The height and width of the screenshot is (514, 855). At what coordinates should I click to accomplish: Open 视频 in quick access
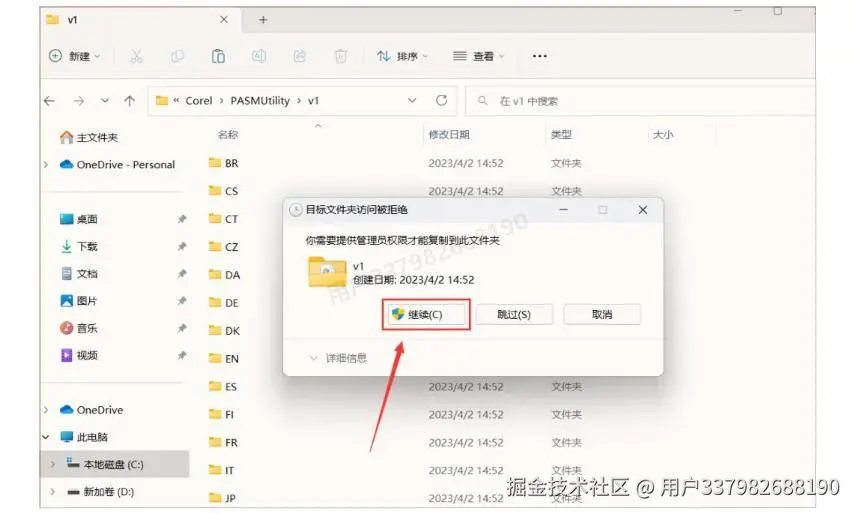79,355
